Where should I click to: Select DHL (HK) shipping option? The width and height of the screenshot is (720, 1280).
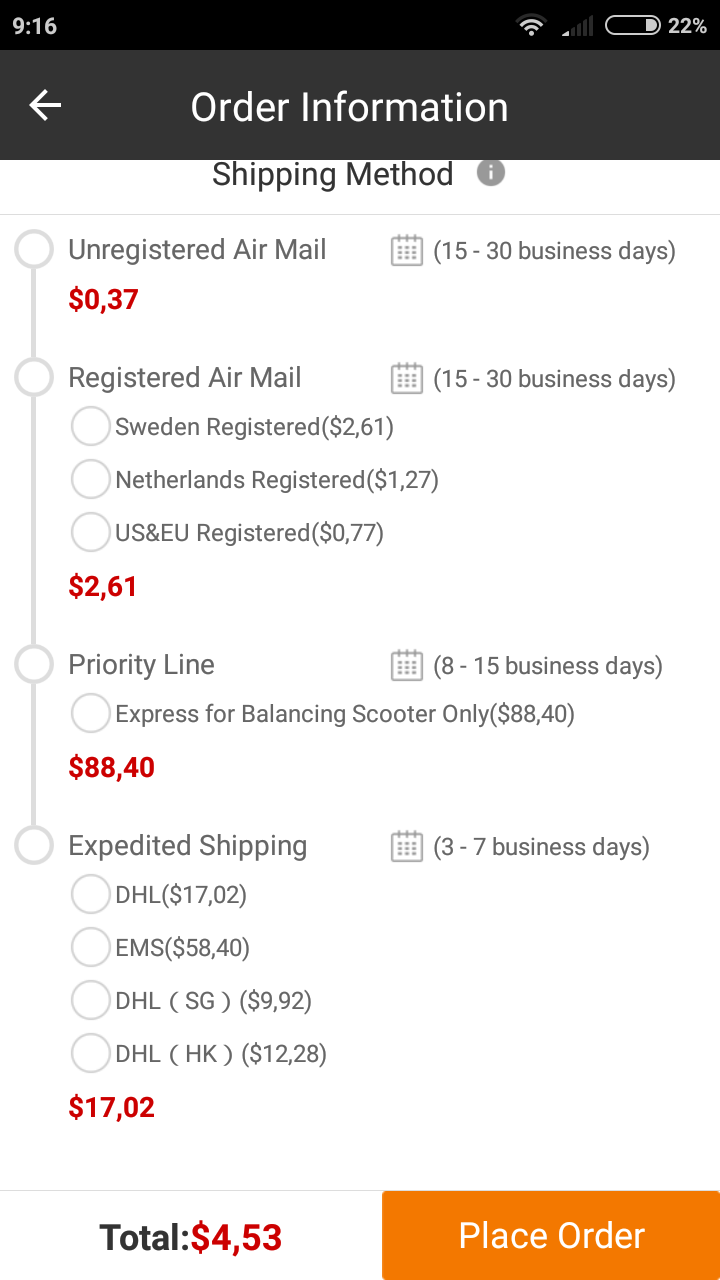point(91,1053)
